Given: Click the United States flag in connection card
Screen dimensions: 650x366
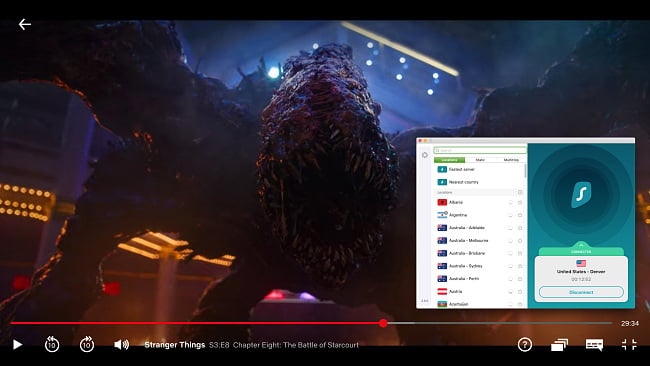Looking at the screenshot, I should 581,264.
